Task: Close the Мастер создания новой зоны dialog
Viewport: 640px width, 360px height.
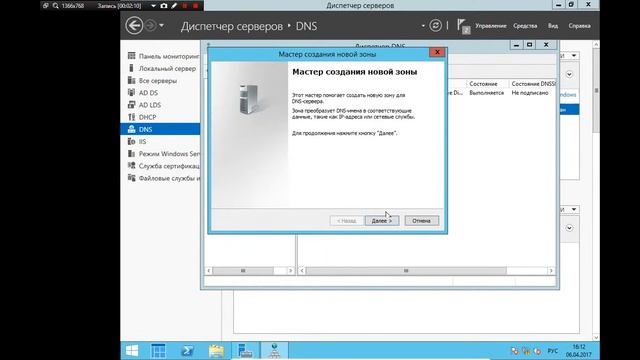Action: click(437, 52)
